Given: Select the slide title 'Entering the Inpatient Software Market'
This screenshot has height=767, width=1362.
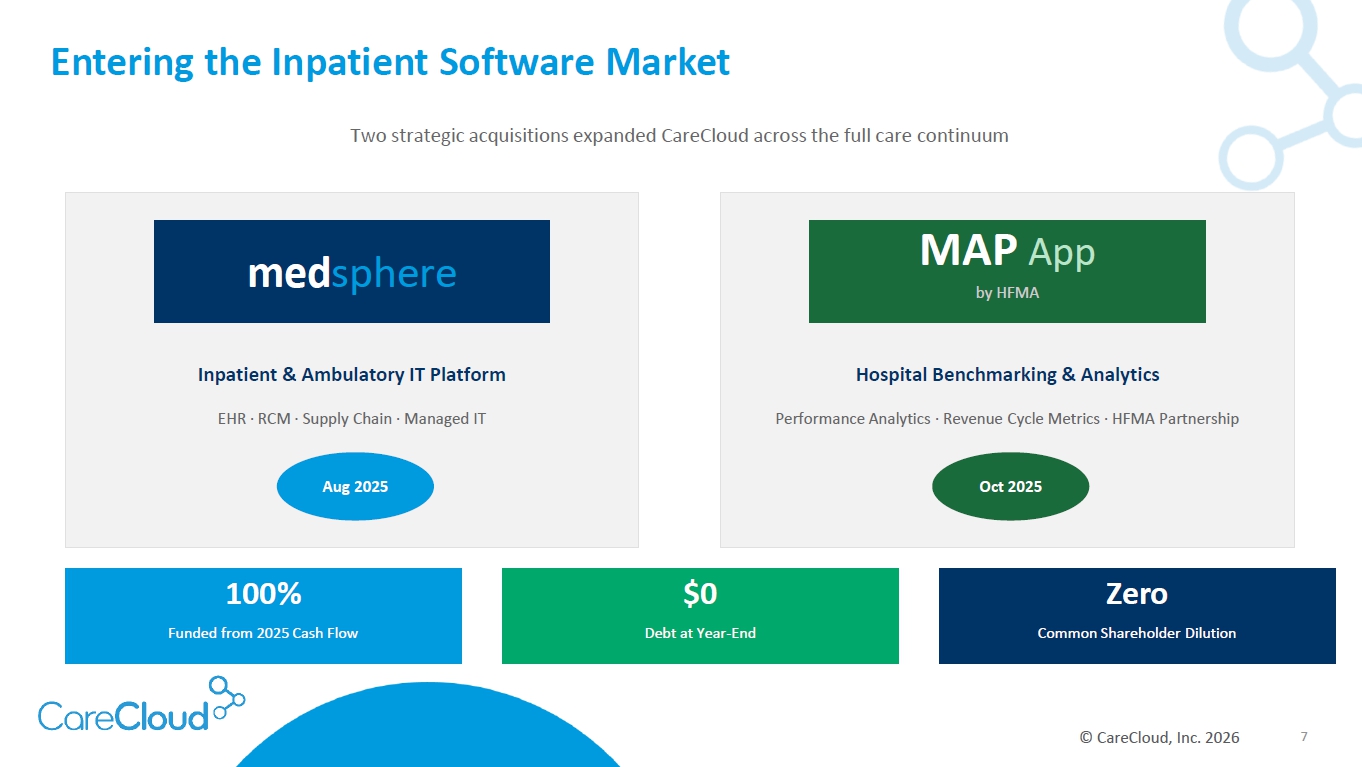Looking at the screenshot, I should click(x=390, y=62).
